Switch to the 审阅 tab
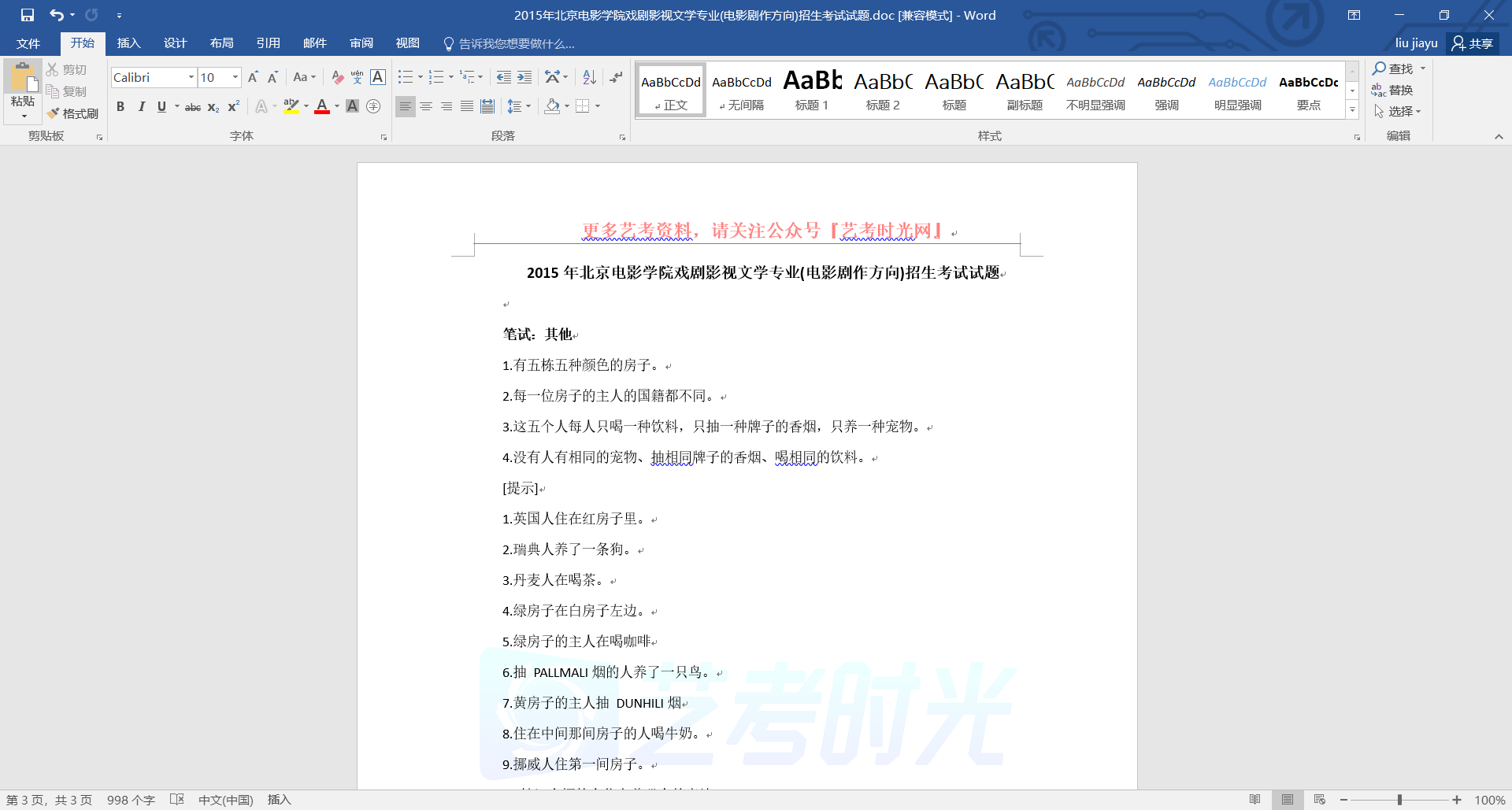The image size is (1512, 810). [x=361, y=43]
